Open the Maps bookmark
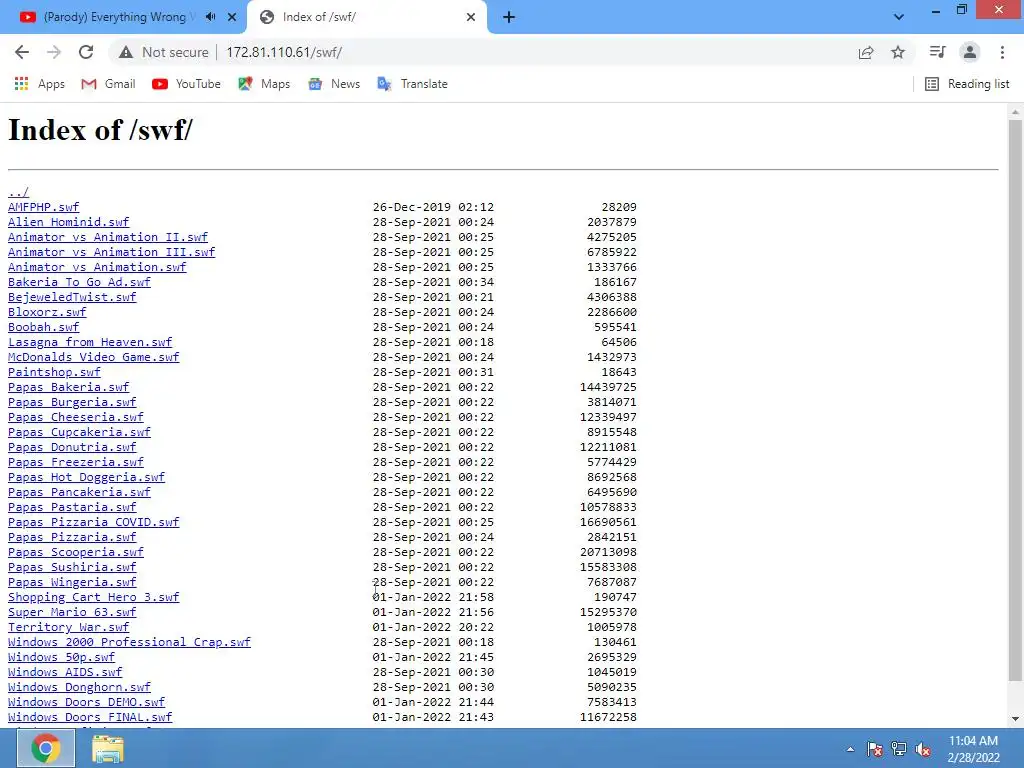Viewport: 1024px width, 768px height. tap(264, 84)
